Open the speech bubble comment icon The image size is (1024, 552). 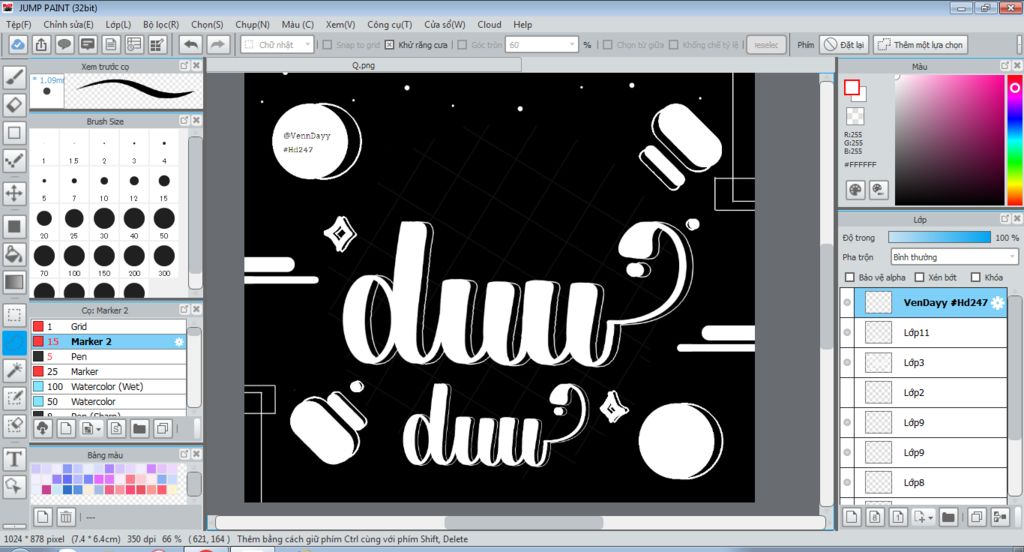click(x=64, y=44)
